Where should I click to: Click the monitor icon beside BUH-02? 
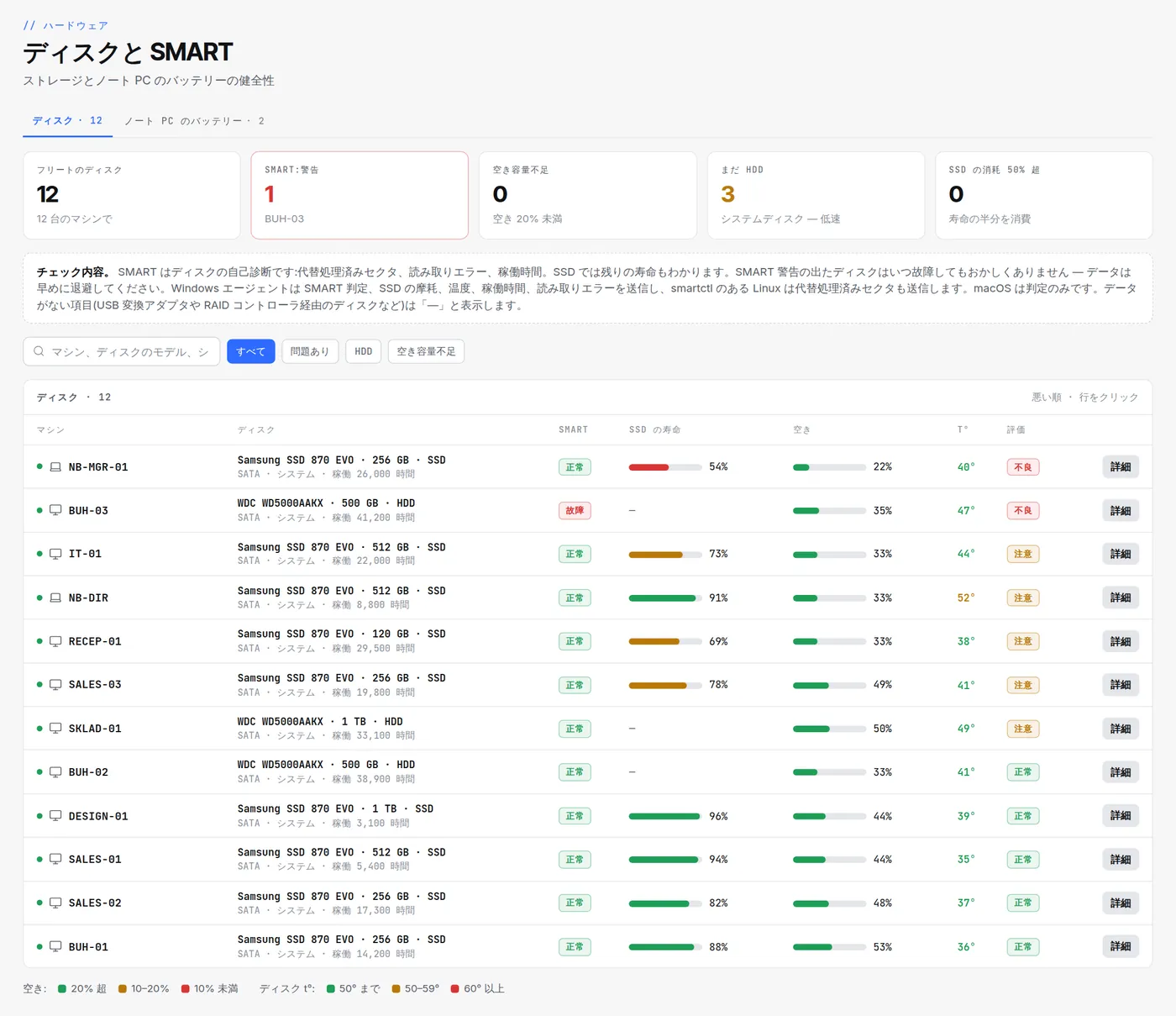(x=55, y=772)
